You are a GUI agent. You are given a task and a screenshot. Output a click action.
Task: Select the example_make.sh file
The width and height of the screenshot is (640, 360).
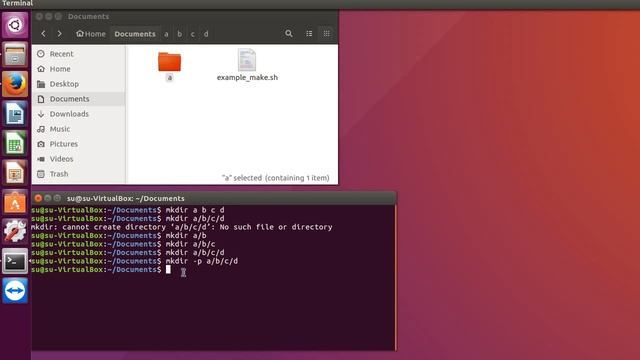click(247, 65)
